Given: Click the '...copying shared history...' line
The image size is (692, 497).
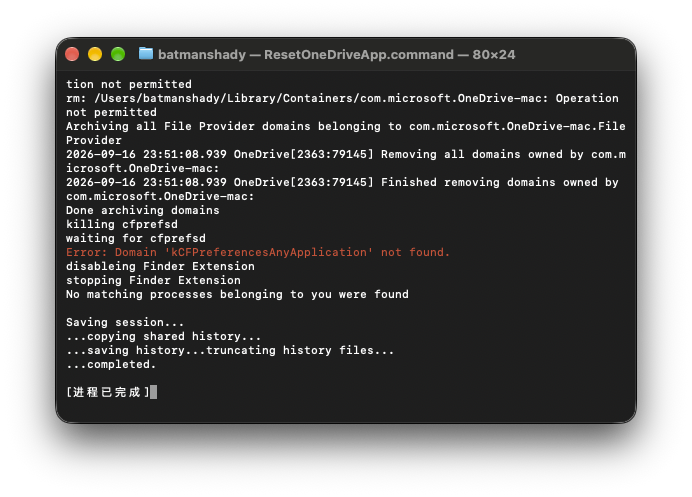Looking at the screenshot, I should point(164,336).
